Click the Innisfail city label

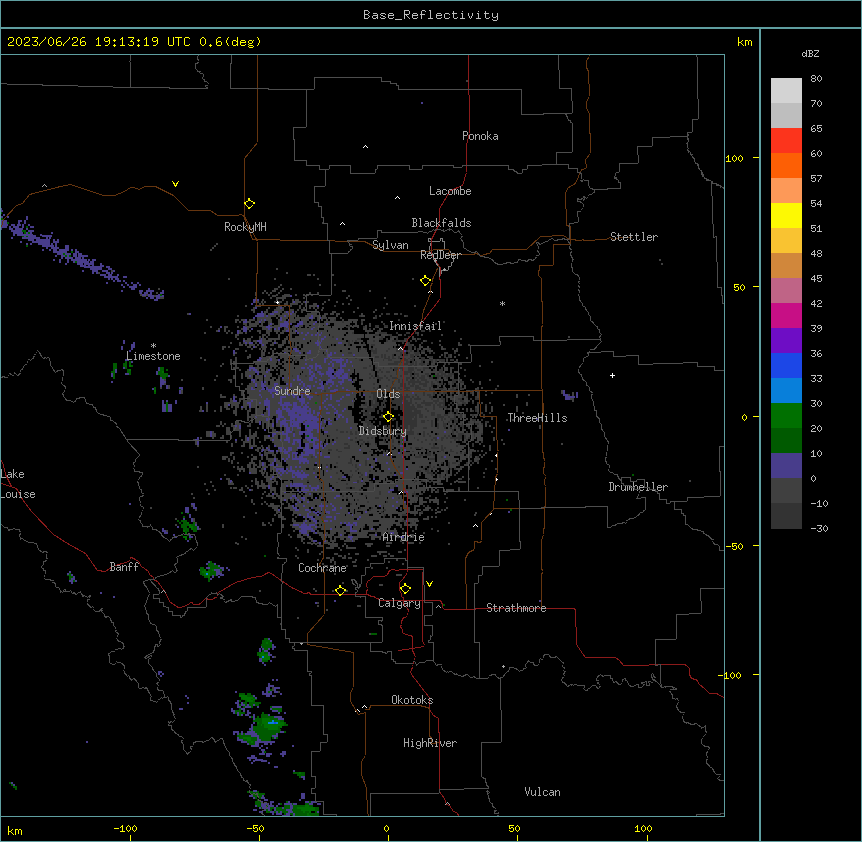415,326
